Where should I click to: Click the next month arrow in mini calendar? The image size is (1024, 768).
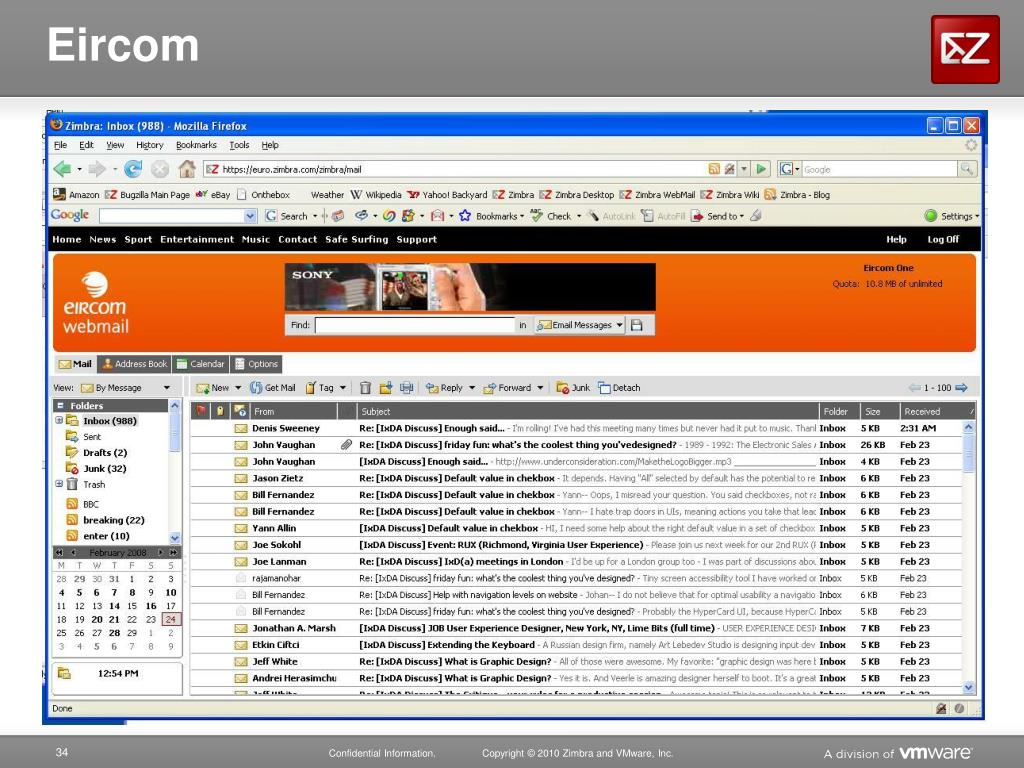pos(161,552)
